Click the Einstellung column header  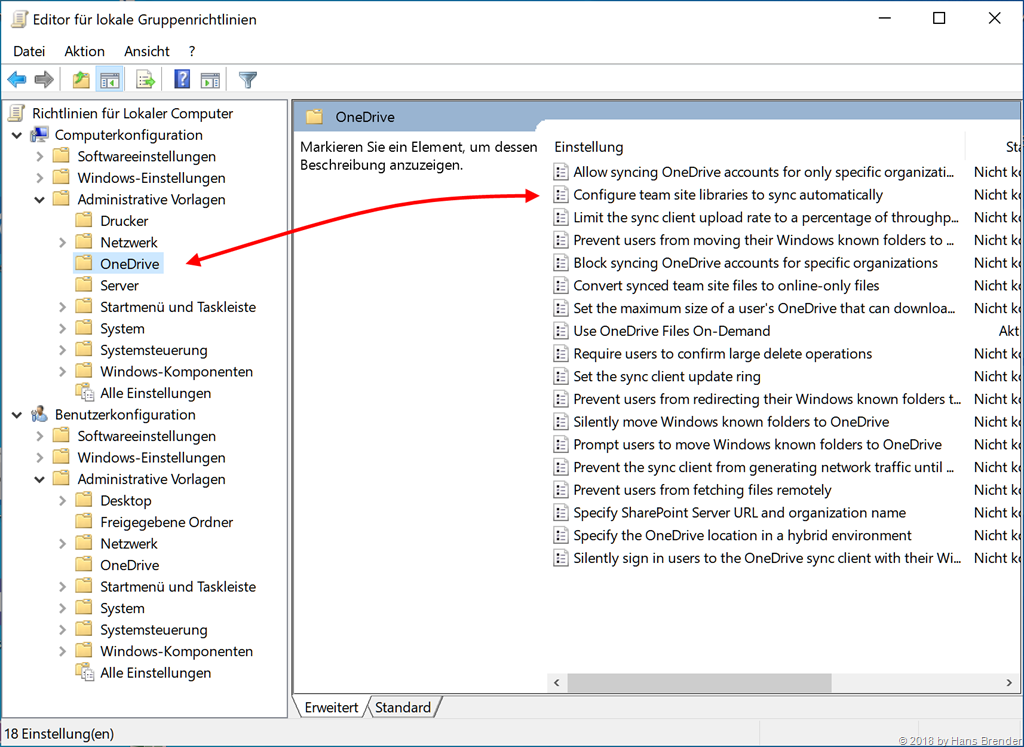[x=589, y=147]
